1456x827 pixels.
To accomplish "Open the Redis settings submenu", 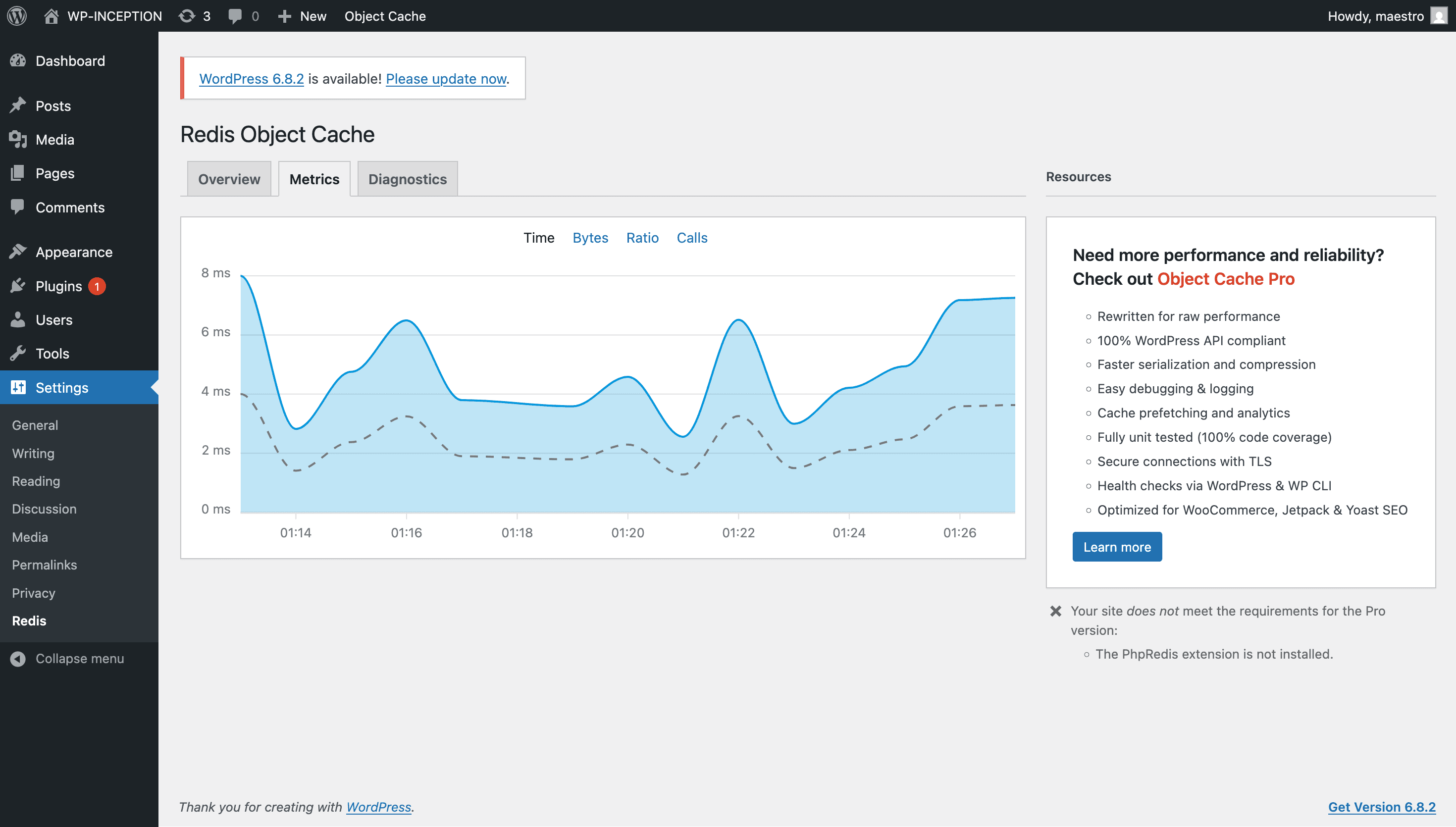I will pos(29,620).
